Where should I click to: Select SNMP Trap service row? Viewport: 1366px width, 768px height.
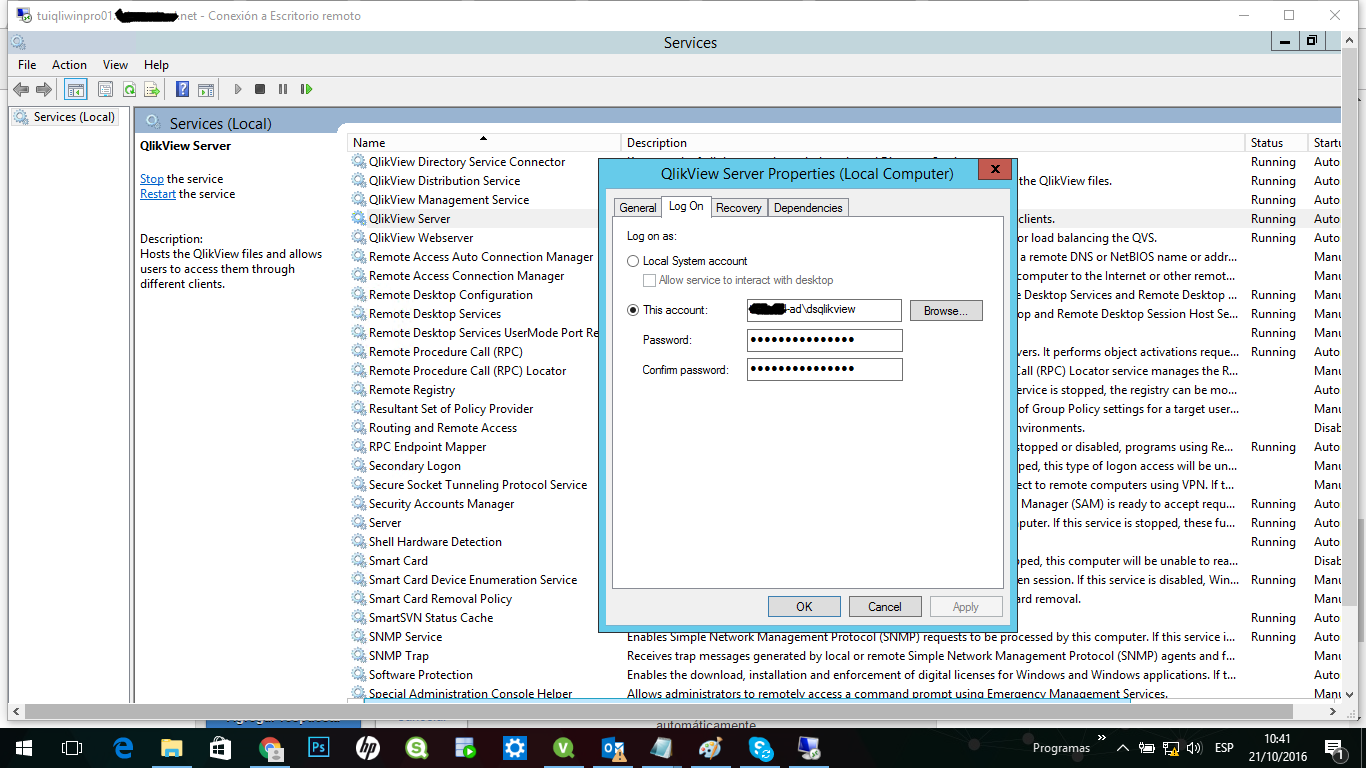point(398,656)
